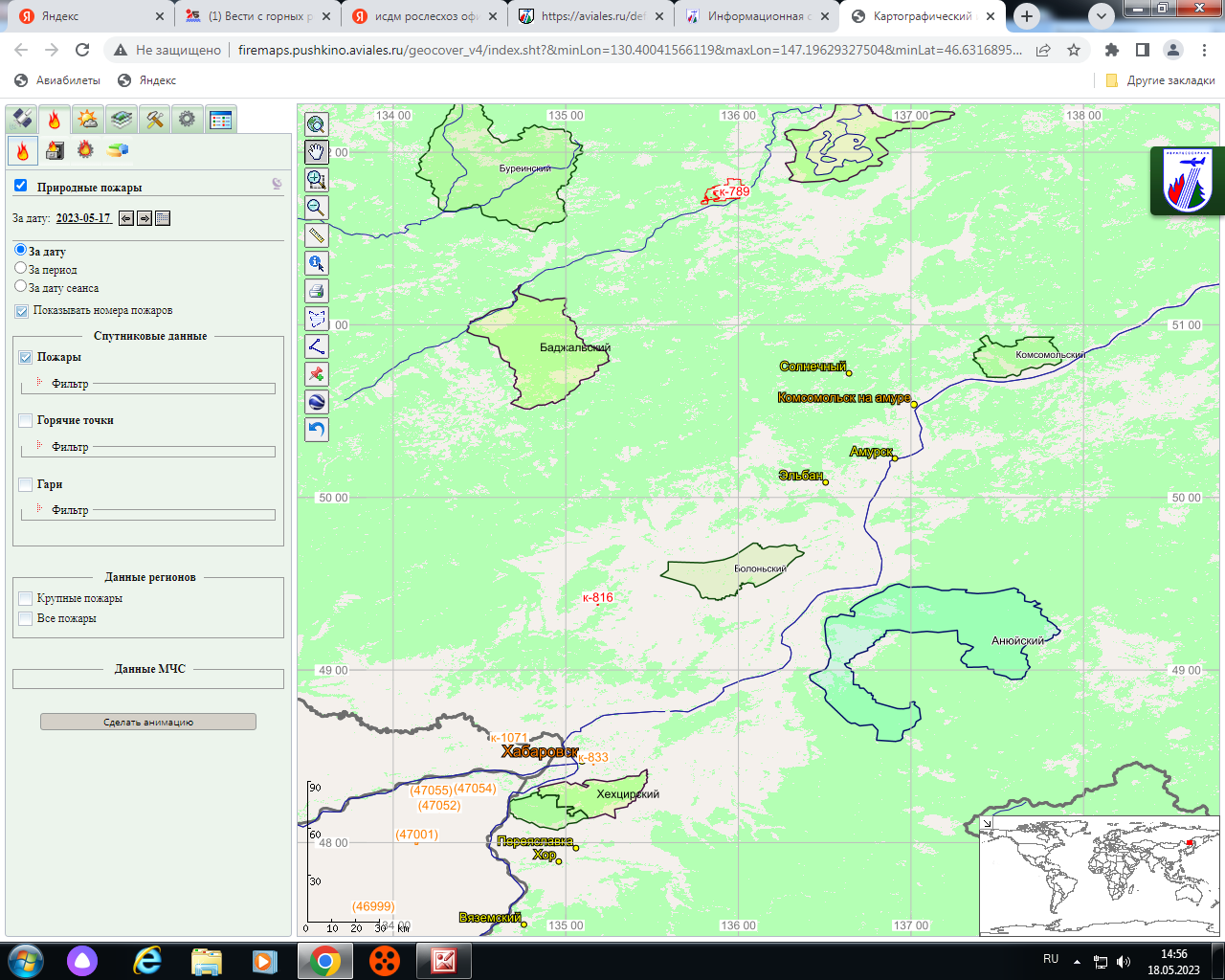Go to previous date with left arrow
The width and height of the screenshot is (1225, 980).
[x=126, y=218]
